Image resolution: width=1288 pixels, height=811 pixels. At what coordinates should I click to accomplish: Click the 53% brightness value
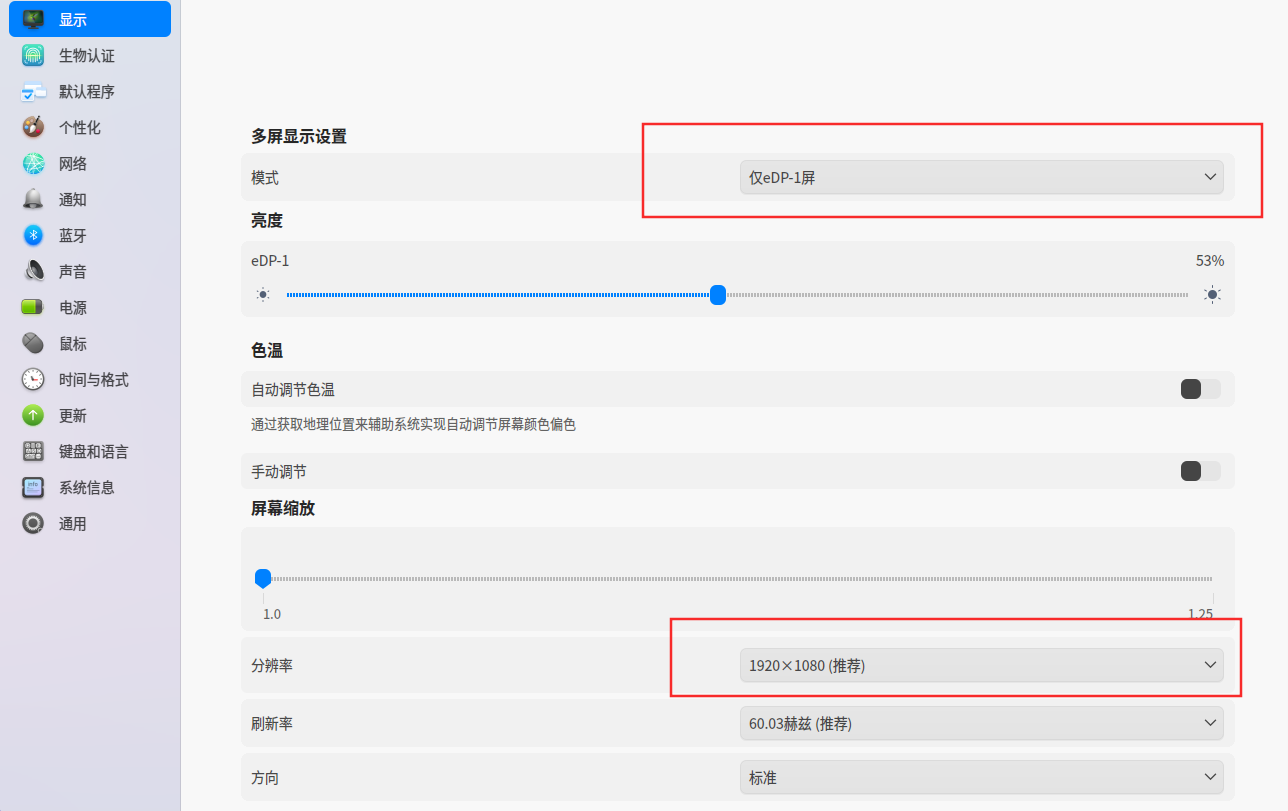pyautogui.click(x=1210, y=261)
